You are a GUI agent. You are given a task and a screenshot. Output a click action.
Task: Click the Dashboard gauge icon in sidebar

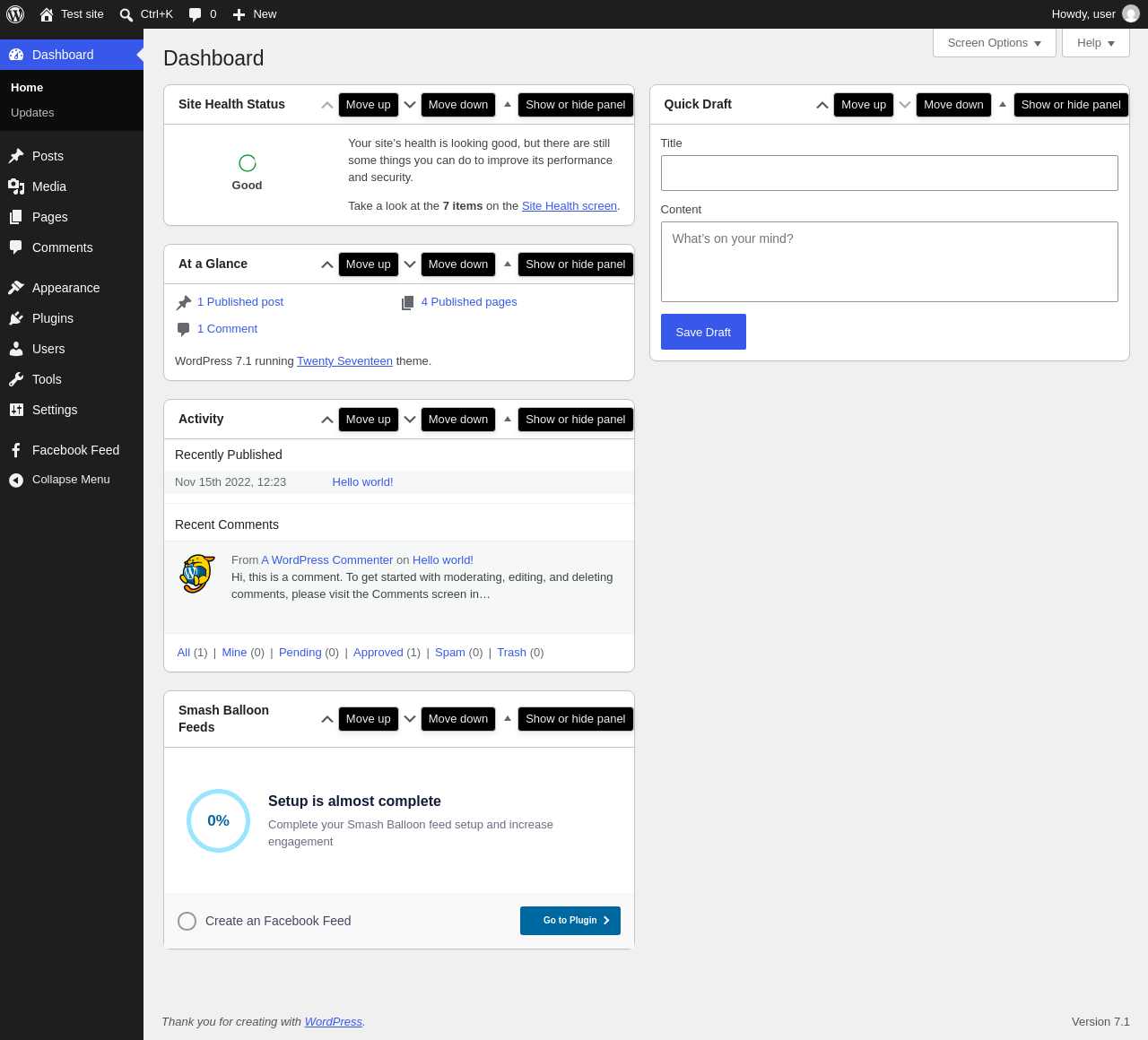(16, 55)
